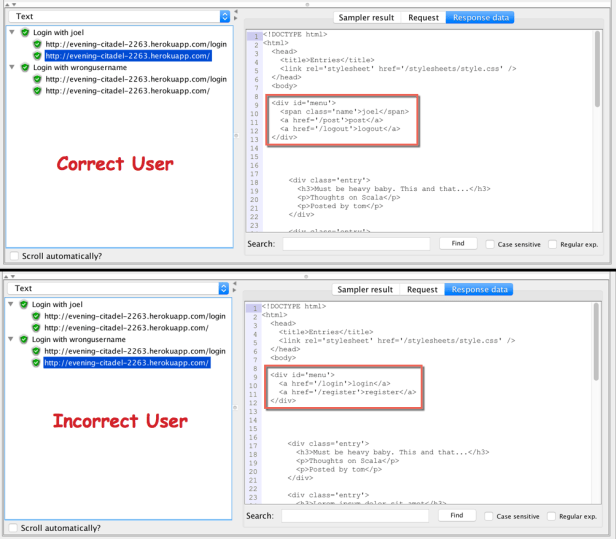This screenshot has height=539, width=616.
Task: Click the Find button in top panel
Action: 458,244
